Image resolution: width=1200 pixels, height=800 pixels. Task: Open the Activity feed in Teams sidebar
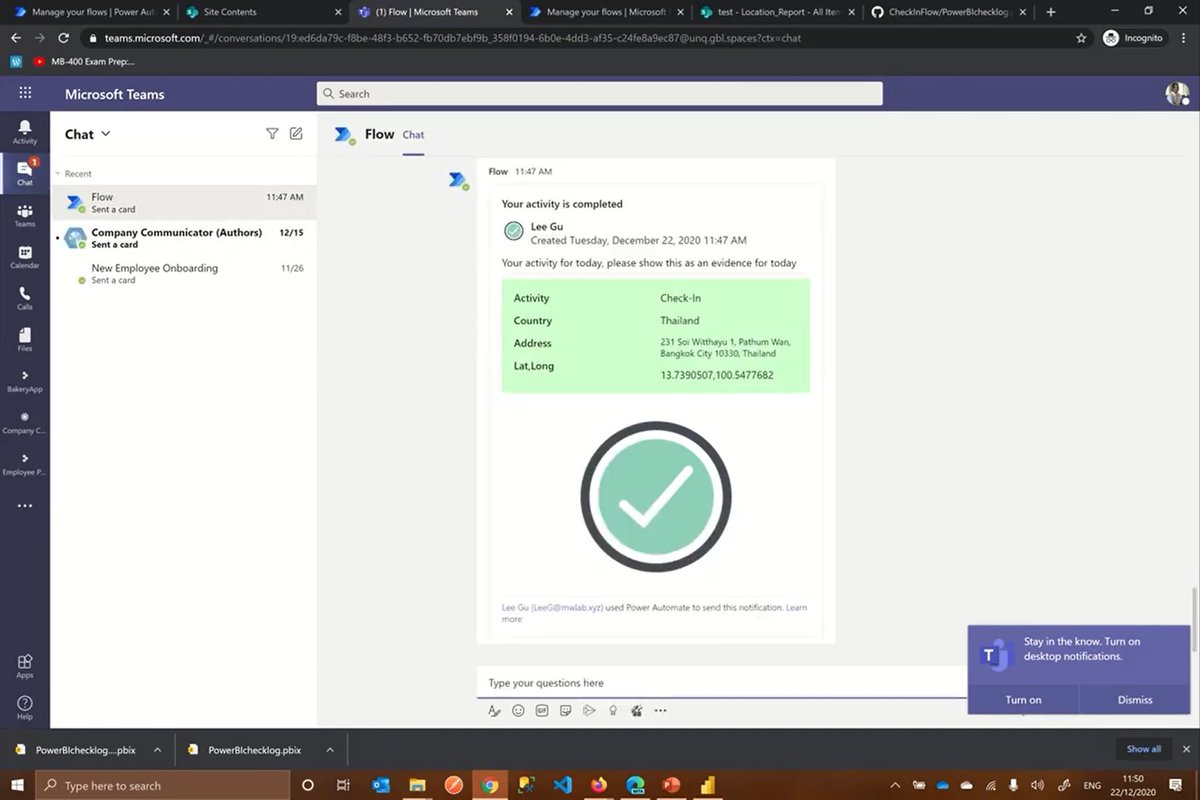coord(25,131)
